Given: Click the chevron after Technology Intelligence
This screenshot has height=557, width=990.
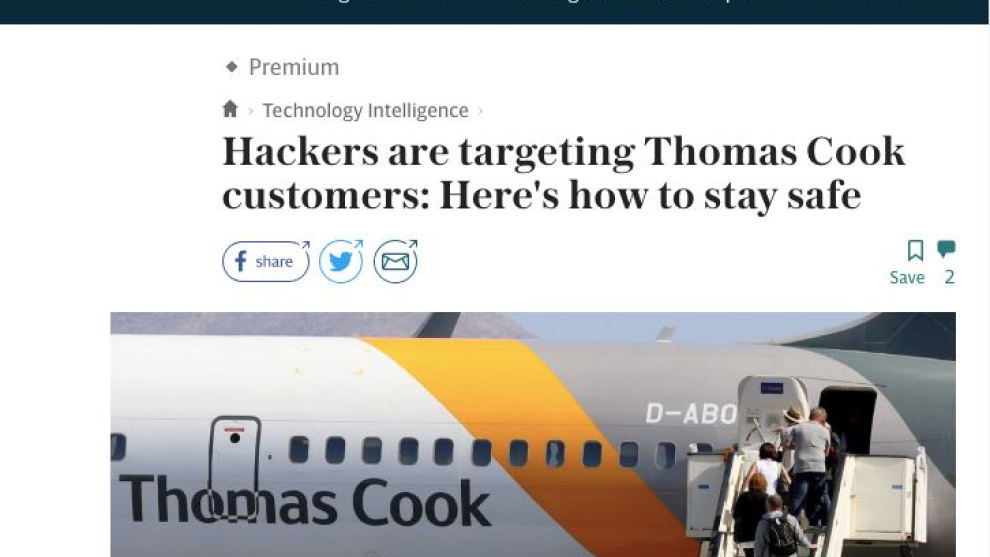Looking at the screenshot, I should tap(480, 111).
